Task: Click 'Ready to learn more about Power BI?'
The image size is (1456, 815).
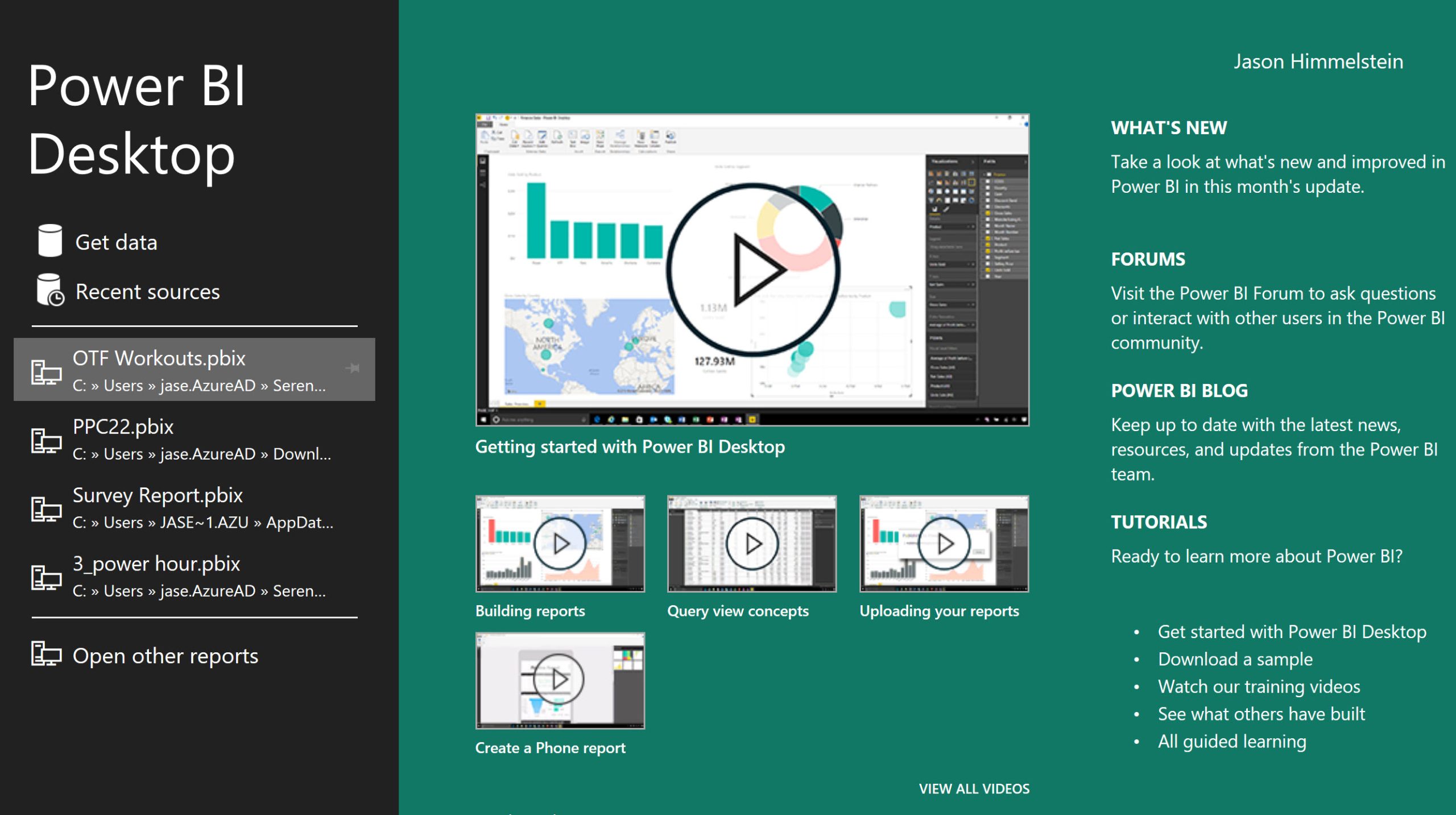Action: point(1257,556)
